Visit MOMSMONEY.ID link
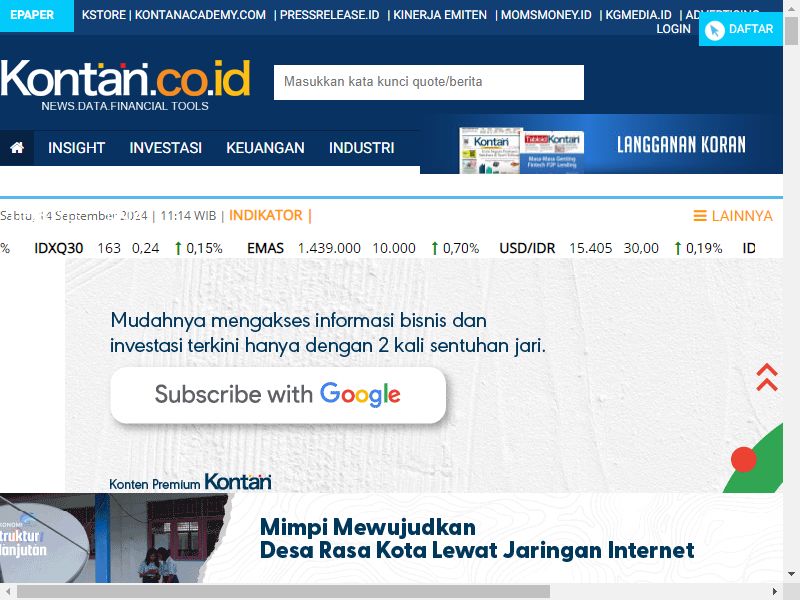The width and height of the screenshot is (800, 600). [x=546, y=15]
